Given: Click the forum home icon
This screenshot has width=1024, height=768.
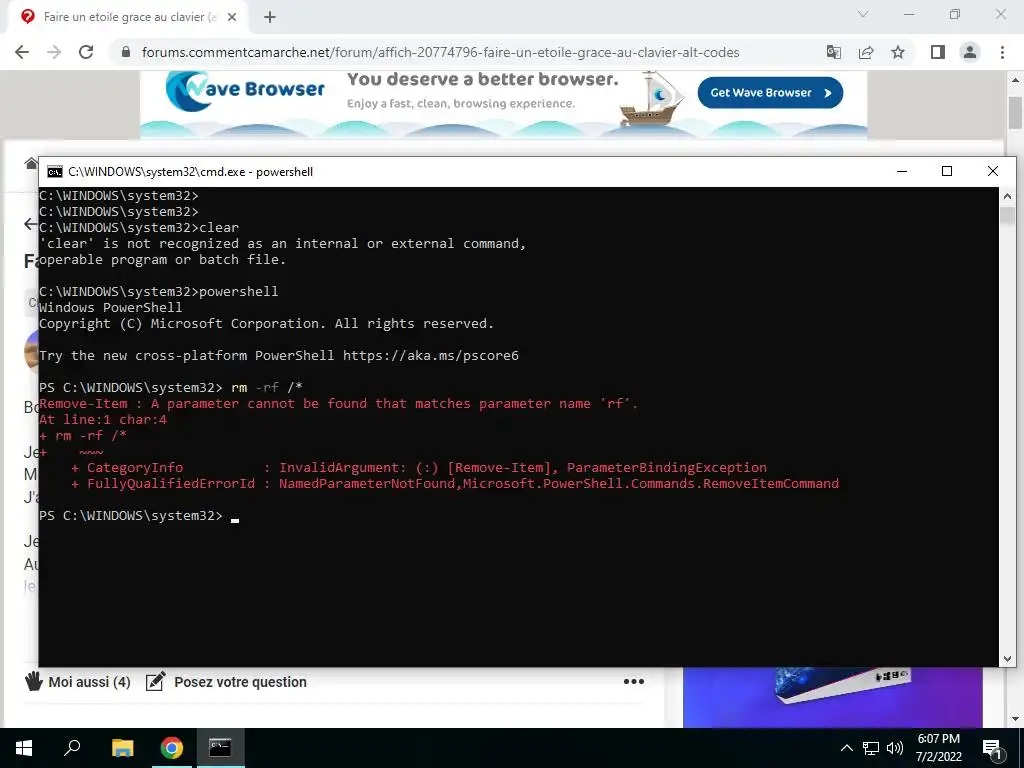Looking at the screenshot, I should (x=31, y=163).
